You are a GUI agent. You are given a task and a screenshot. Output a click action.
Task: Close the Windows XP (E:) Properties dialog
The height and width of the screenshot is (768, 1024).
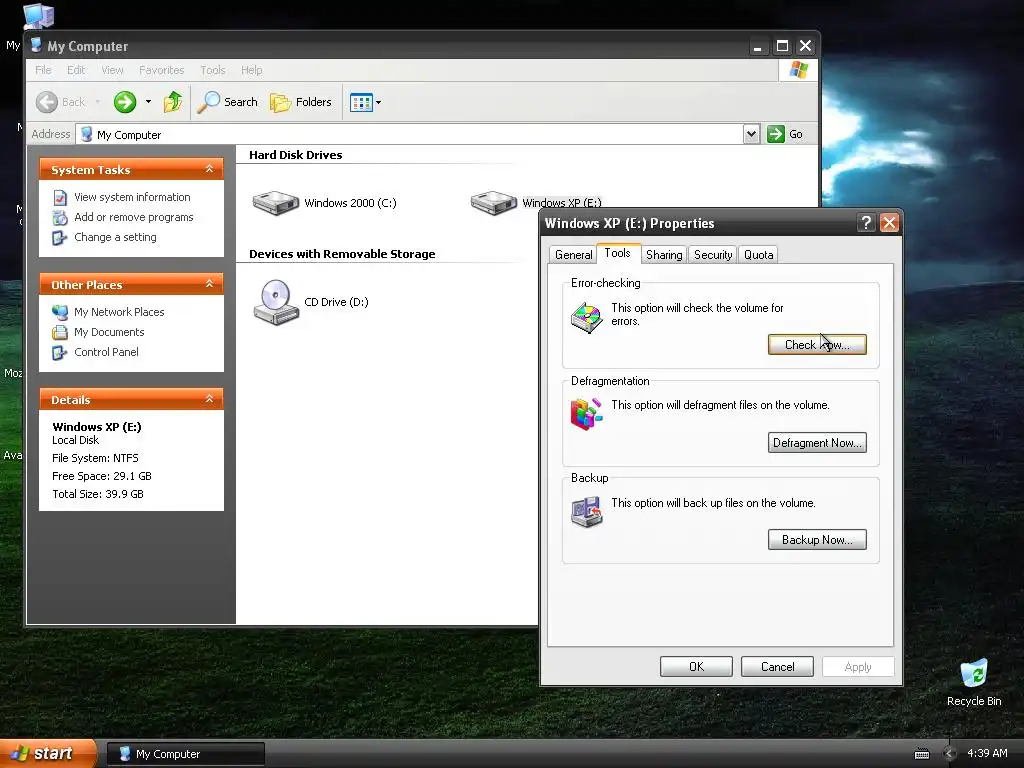[889, 223]
